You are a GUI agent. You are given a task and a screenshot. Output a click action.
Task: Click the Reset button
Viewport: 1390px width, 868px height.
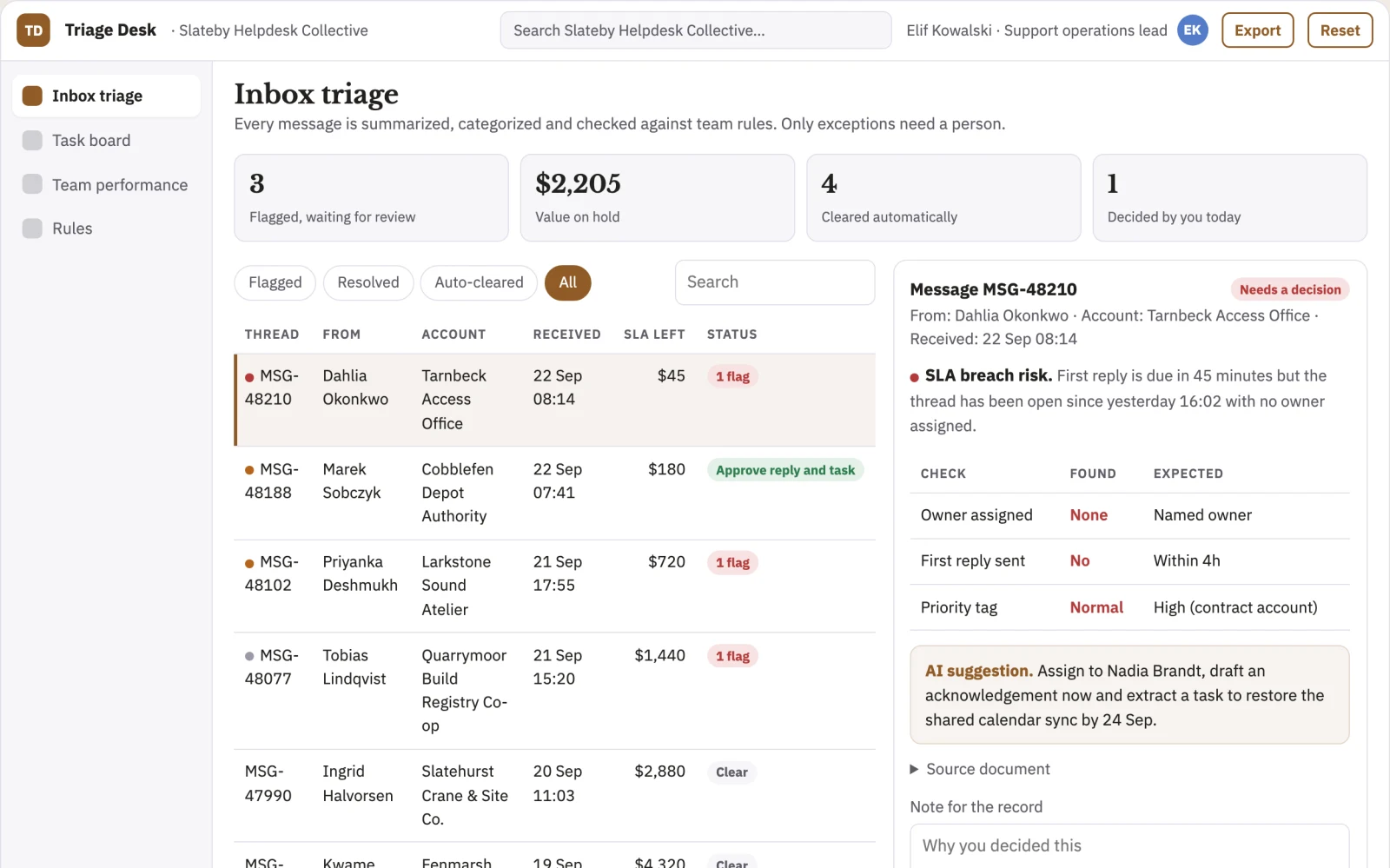[1340, 30]
